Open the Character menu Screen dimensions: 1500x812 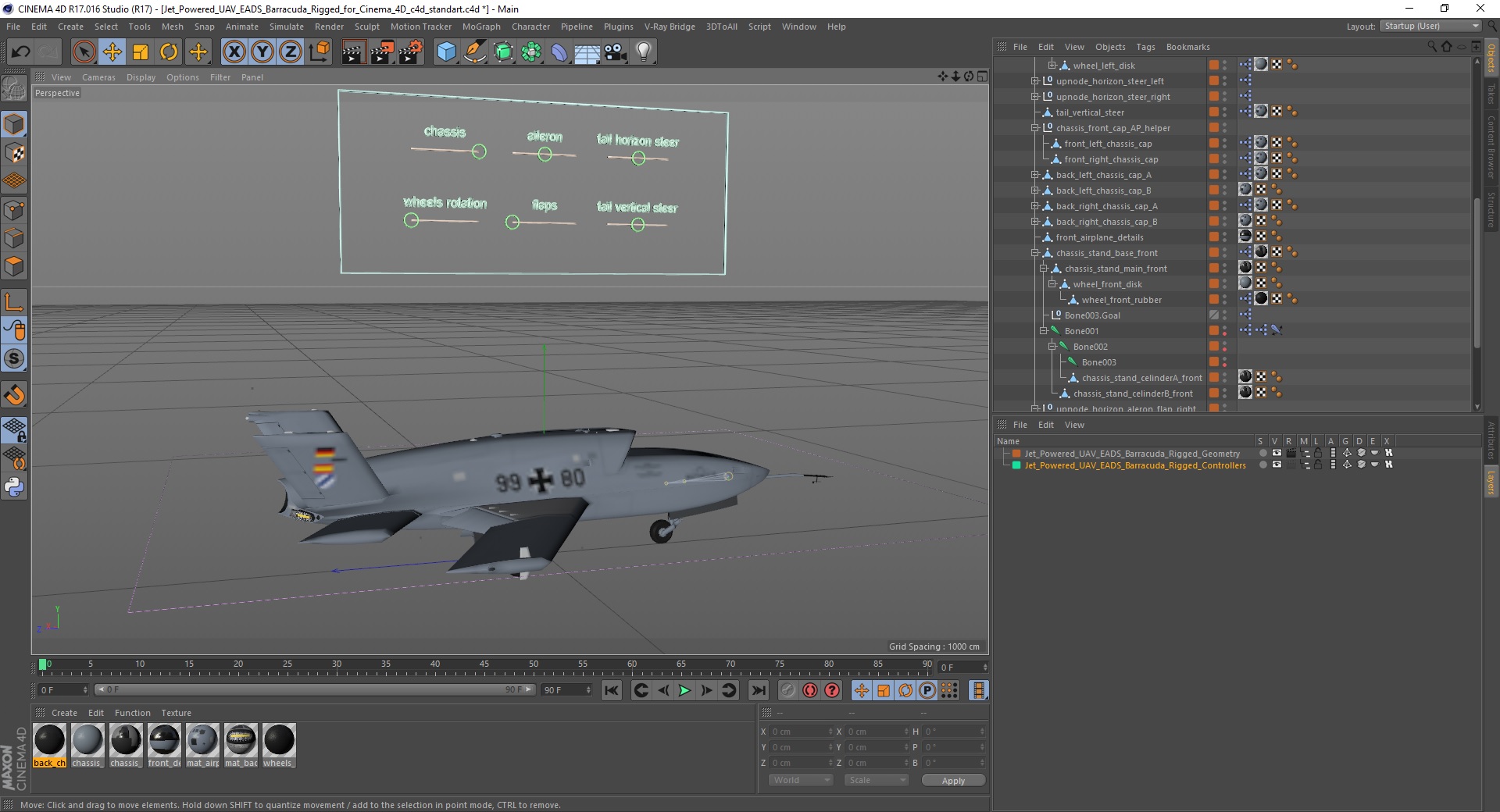click(x=530, y=27)
